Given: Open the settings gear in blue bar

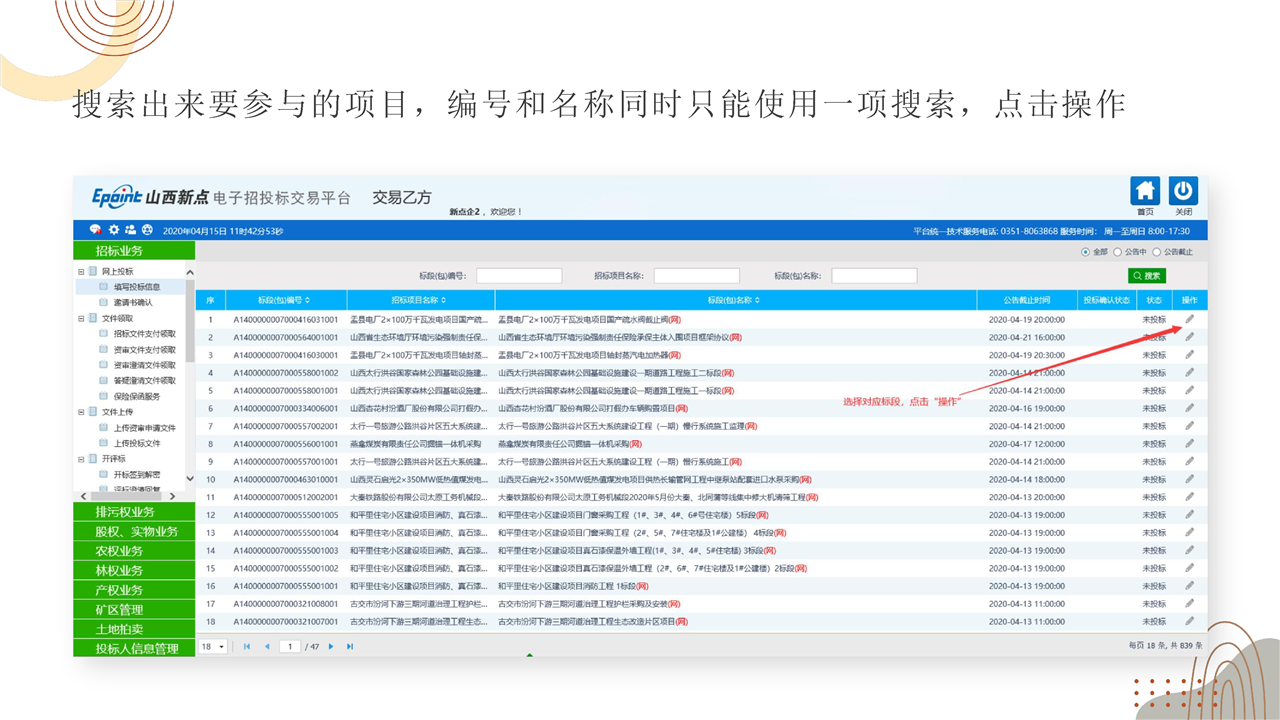Looking at the screenshot, I should (114, 230).
